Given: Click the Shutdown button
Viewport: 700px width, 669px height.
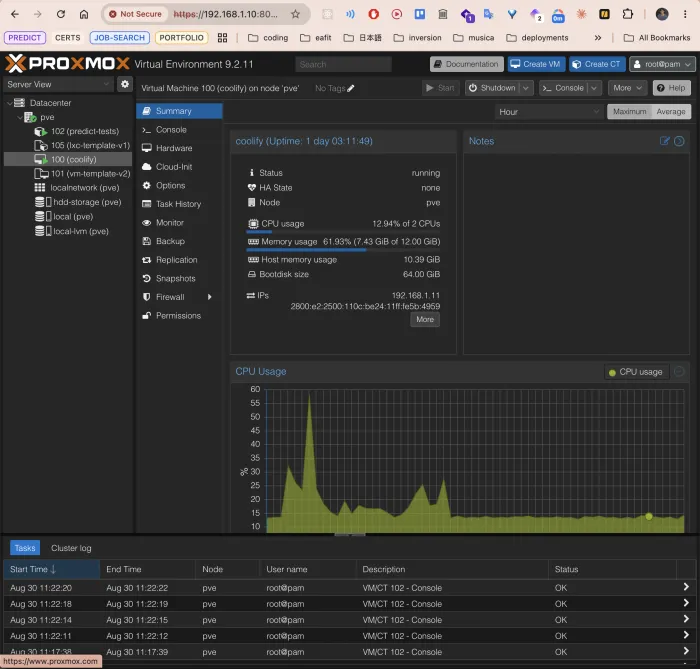Looking at the screenshot, I should [x=492, y=88].
